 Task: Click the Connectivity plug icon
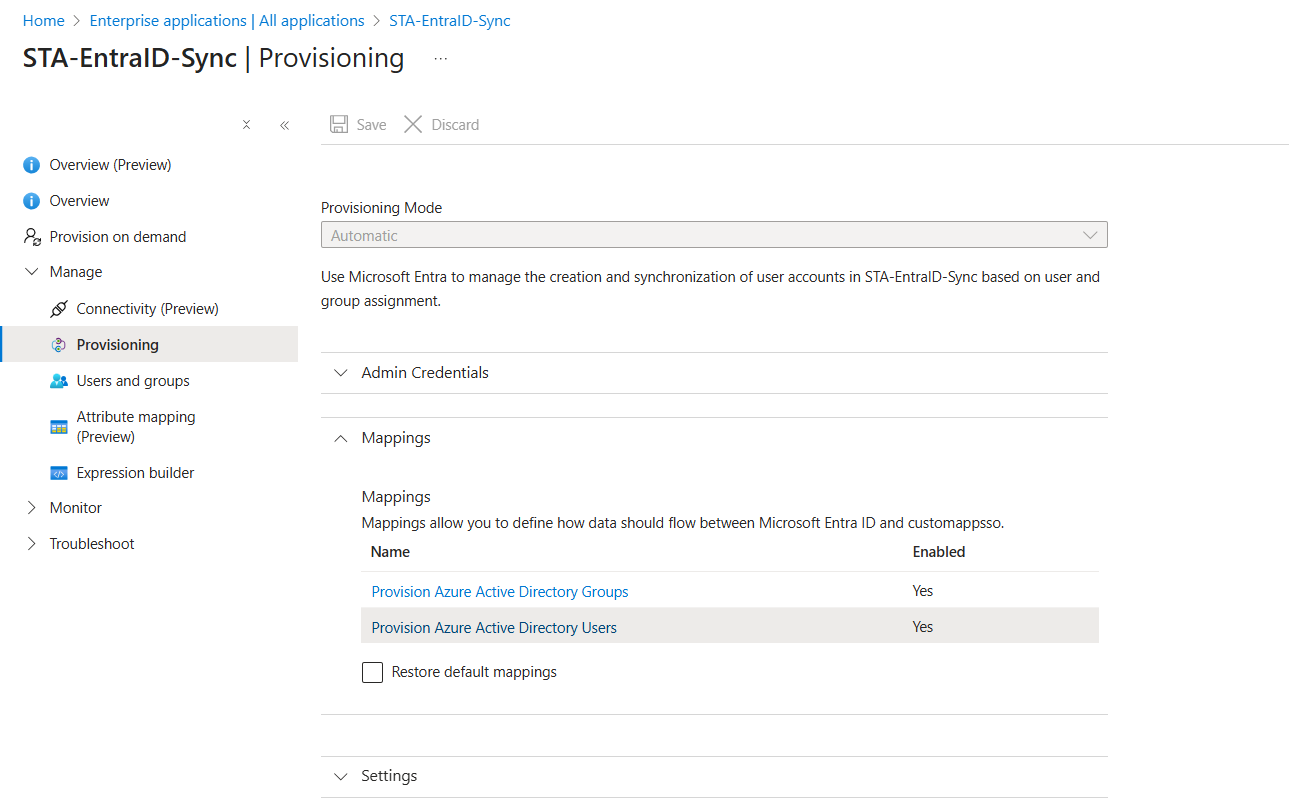pos(59,309)
